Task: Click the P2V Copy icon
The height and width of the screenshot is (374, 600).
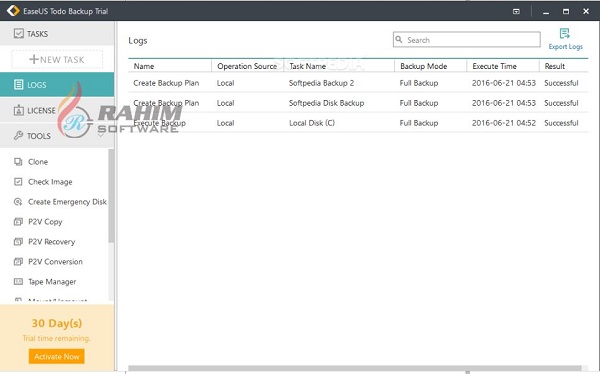Action: pyautogui.click(x=18, y=222)
